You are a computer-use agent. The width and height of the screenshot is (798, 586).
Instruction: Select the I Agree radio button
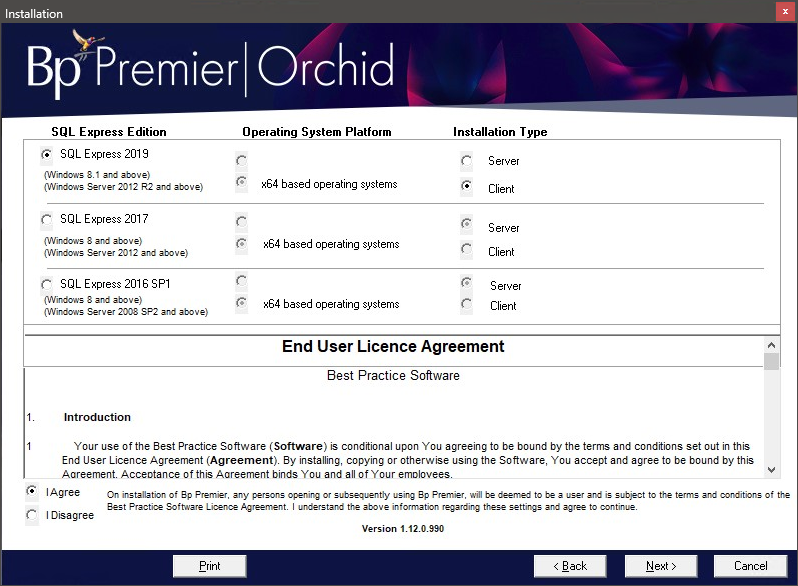pyautogui.click(x=32, y=491)
